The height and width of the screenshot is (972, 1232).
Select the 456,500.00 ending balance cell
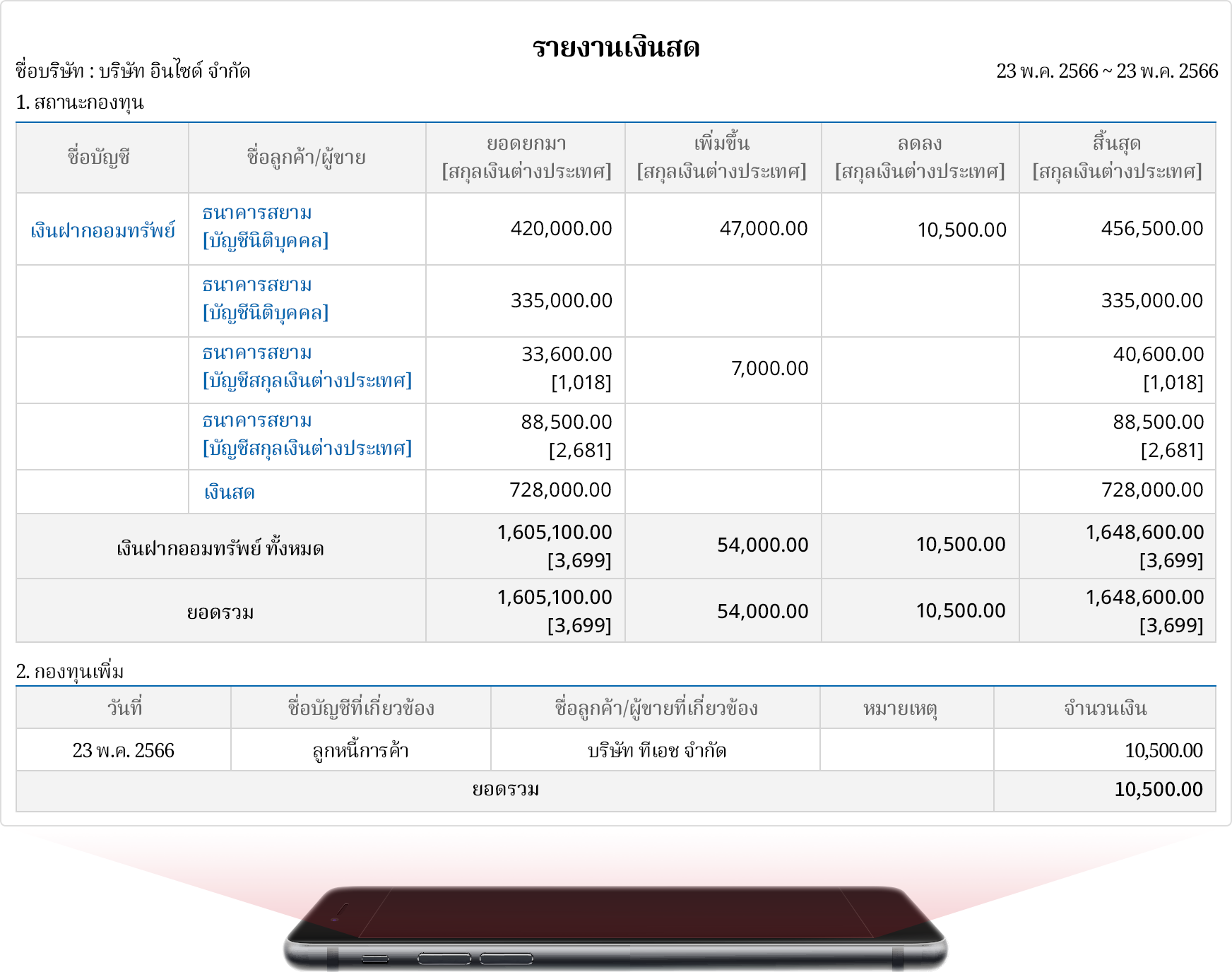point(1151,229)
